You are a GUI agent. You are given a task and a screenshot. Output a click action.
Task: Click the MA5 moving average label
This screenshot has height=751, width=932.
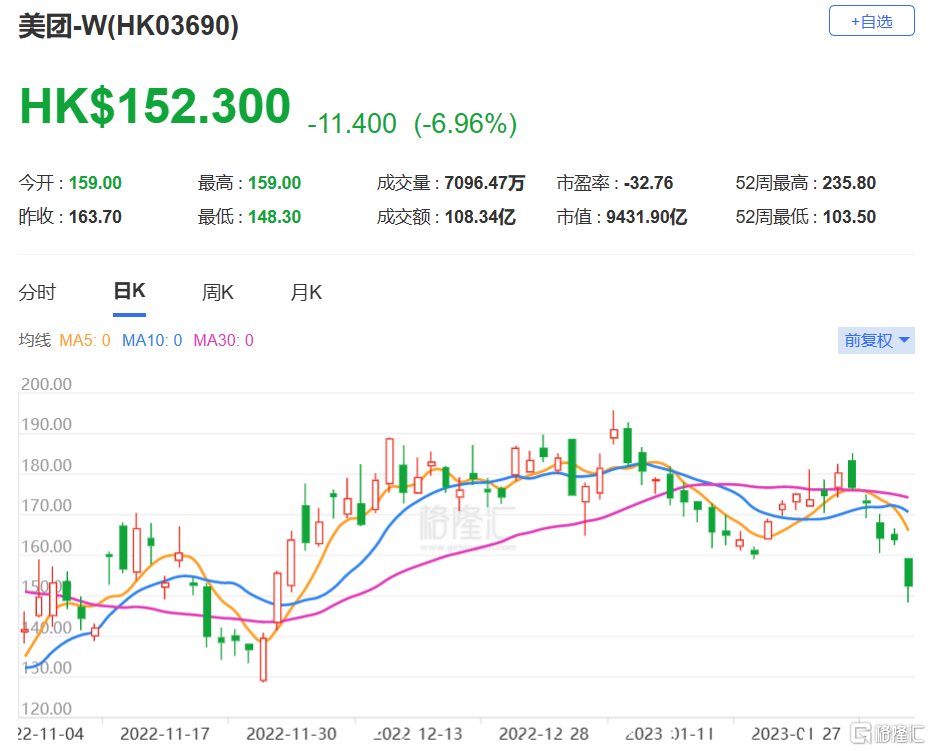coord(84,340)
